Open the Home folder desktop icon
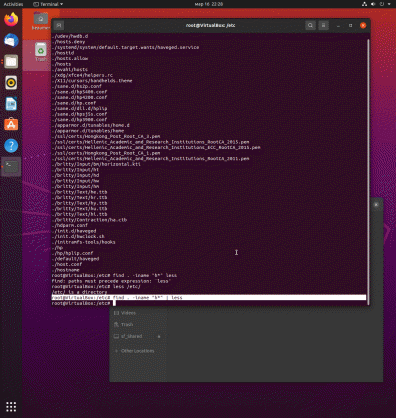This screenshot has height=418, width=396. click(41, 21)
